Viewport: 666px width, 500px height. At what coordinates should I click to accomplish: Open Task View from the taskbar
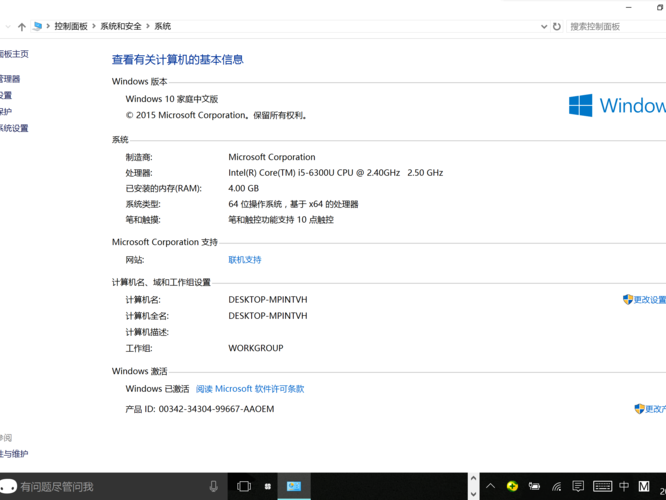click(x=244, y=486)
